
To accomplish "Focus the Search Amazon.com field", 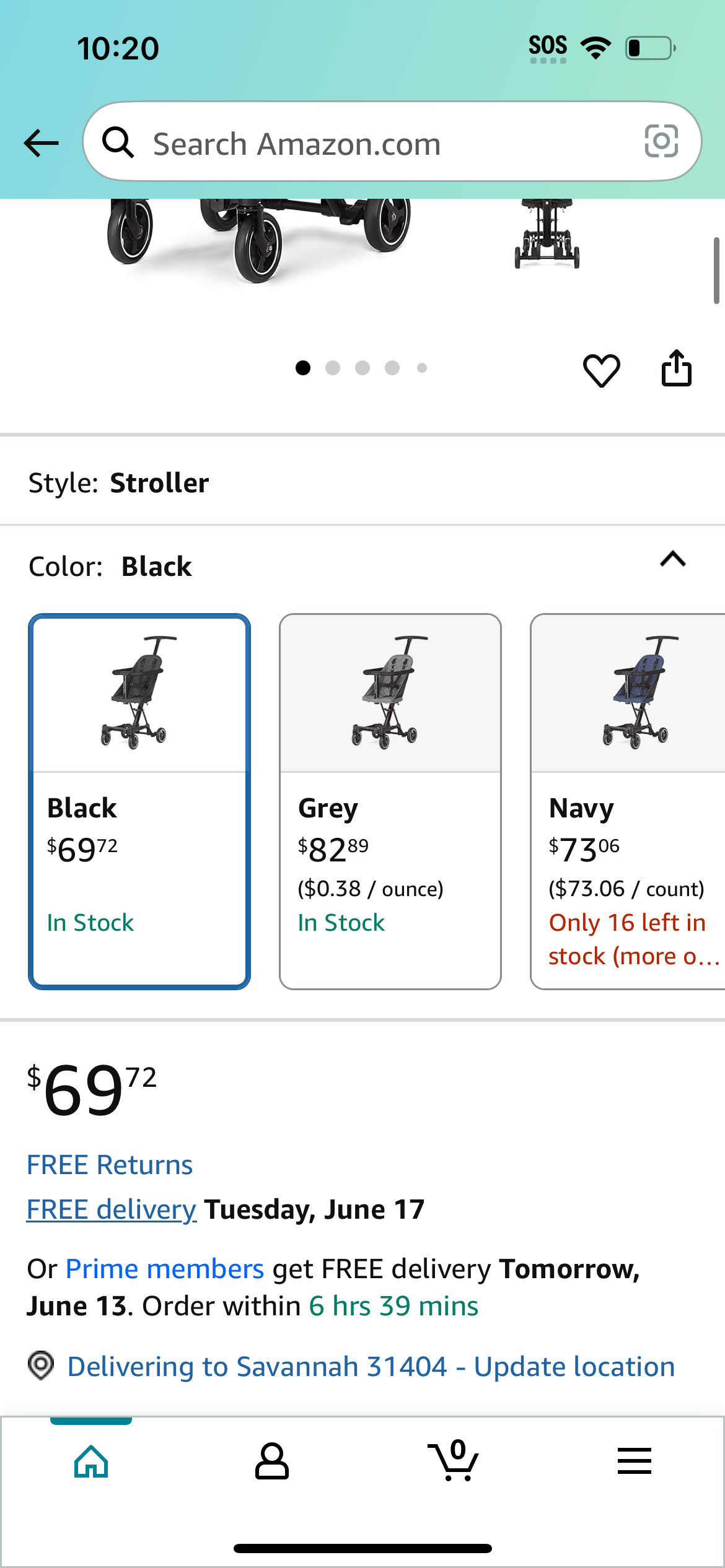I will (392, 142).
